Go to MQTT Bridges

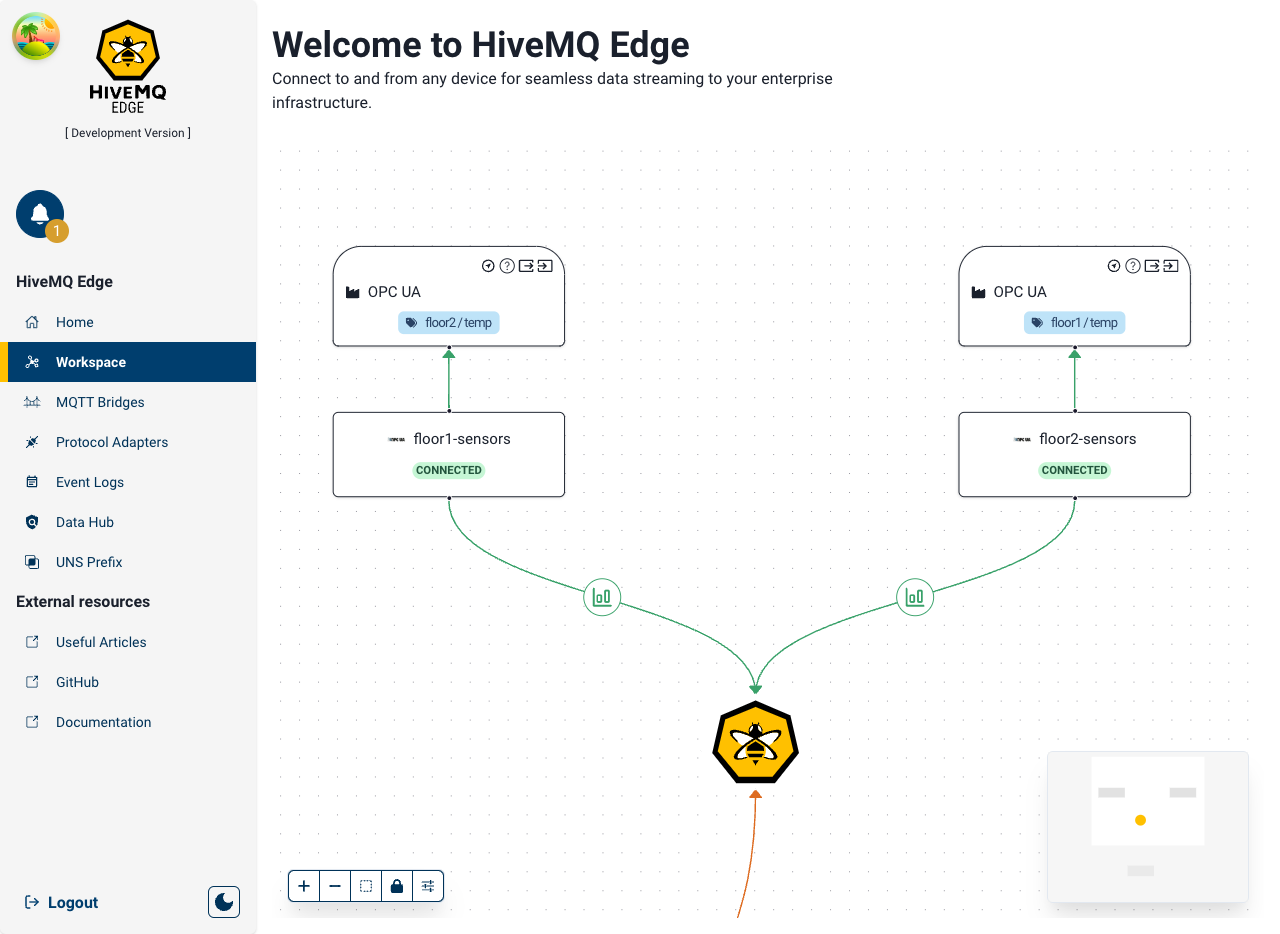click(x=128, y=402)
